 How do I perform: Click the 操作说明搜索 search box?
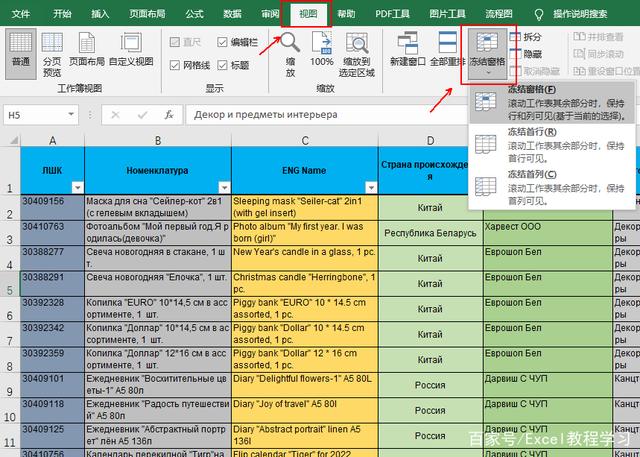580,14
